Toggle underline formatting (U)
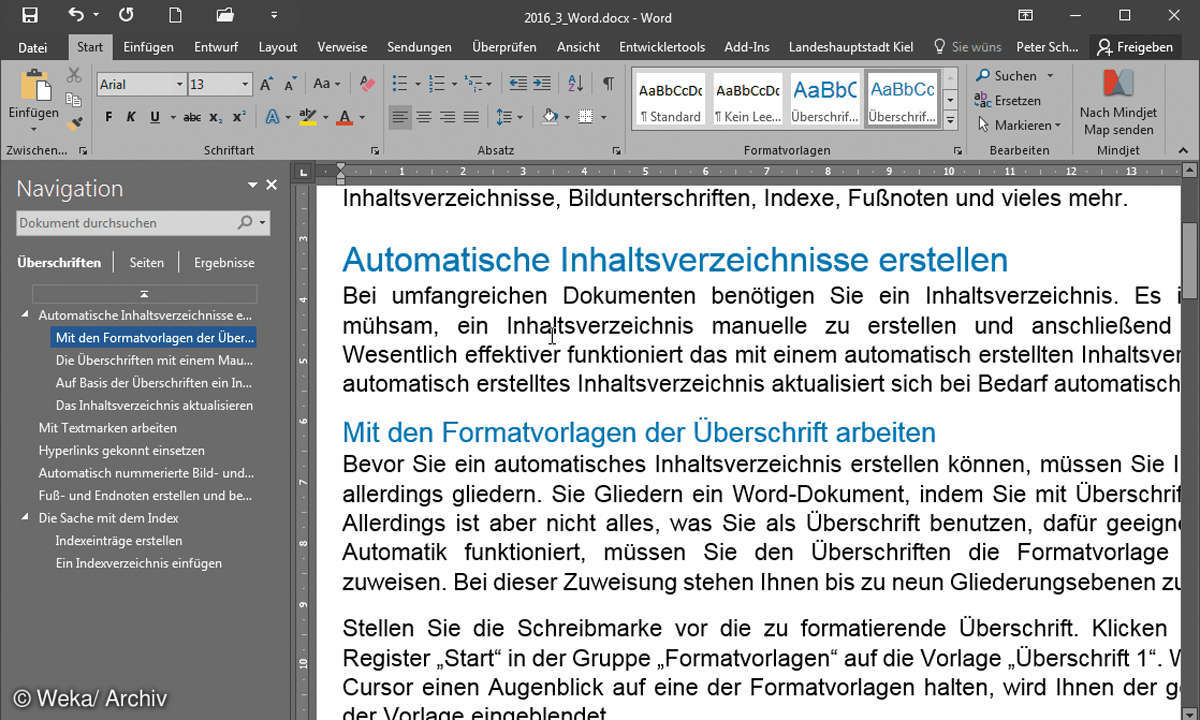 click(155, 118)
